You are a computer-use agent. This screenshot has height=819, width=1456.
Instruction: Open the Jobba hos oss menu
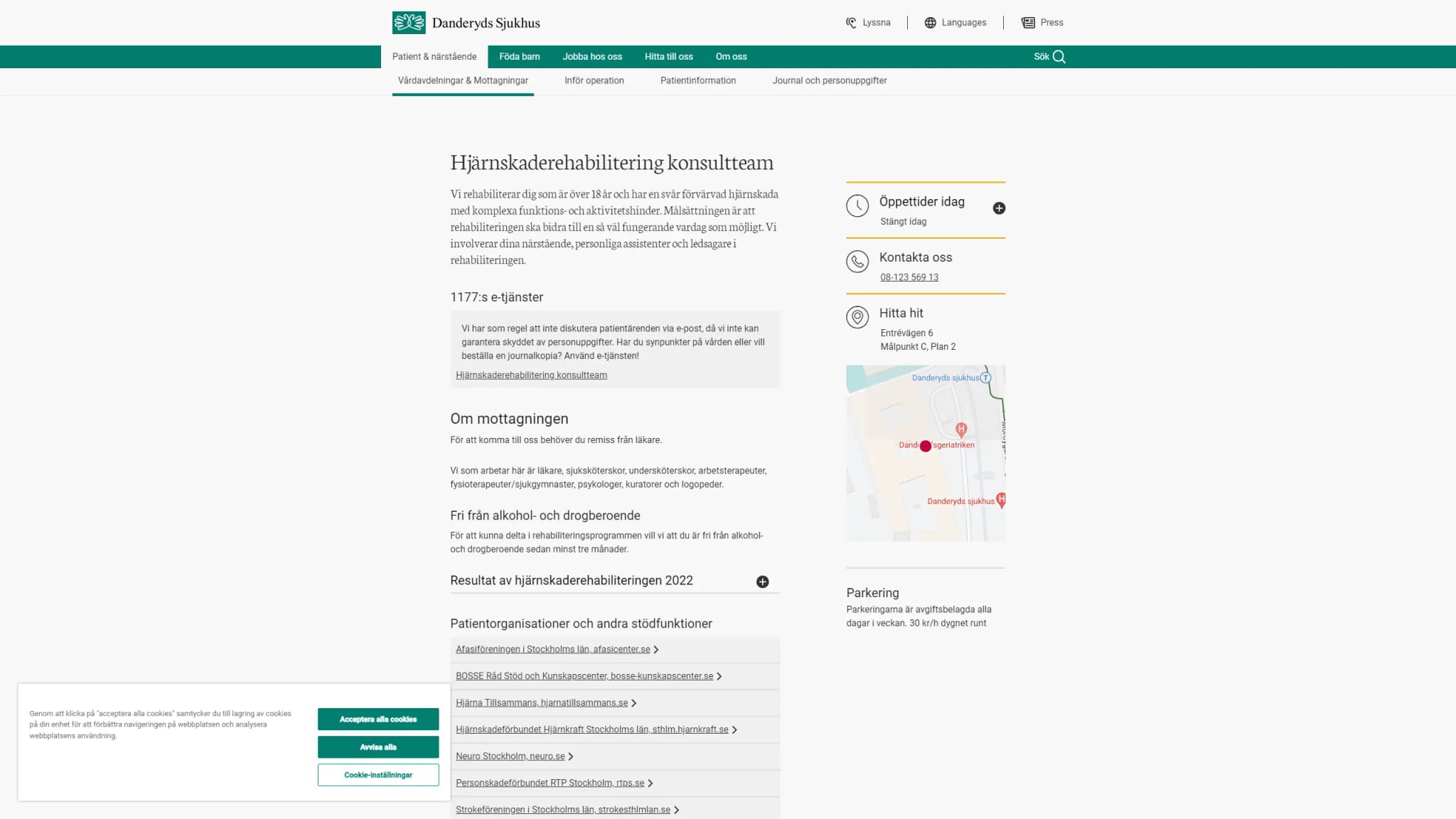pos(592,57)
